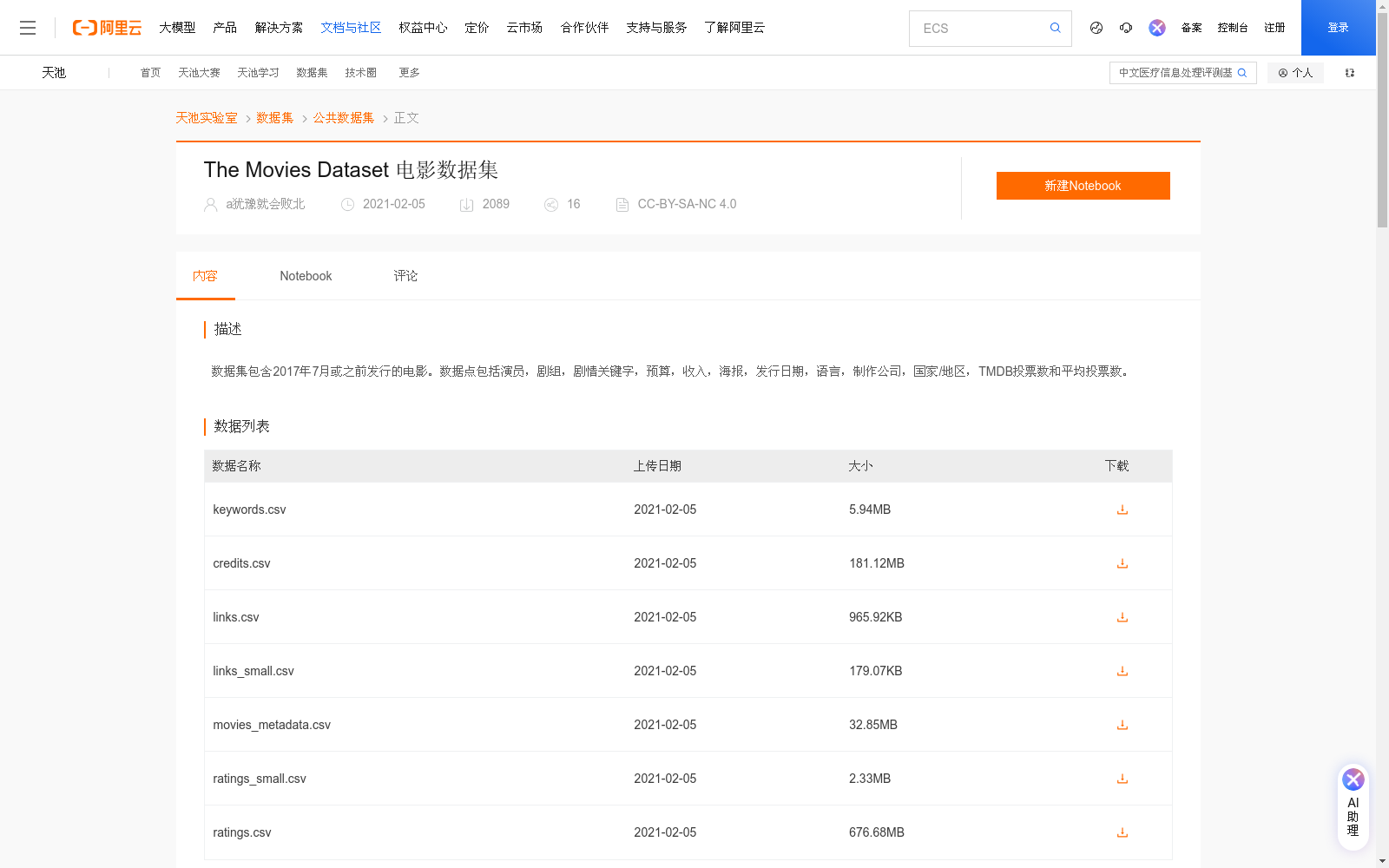Click the ratings.csv file name

(242, 832)
